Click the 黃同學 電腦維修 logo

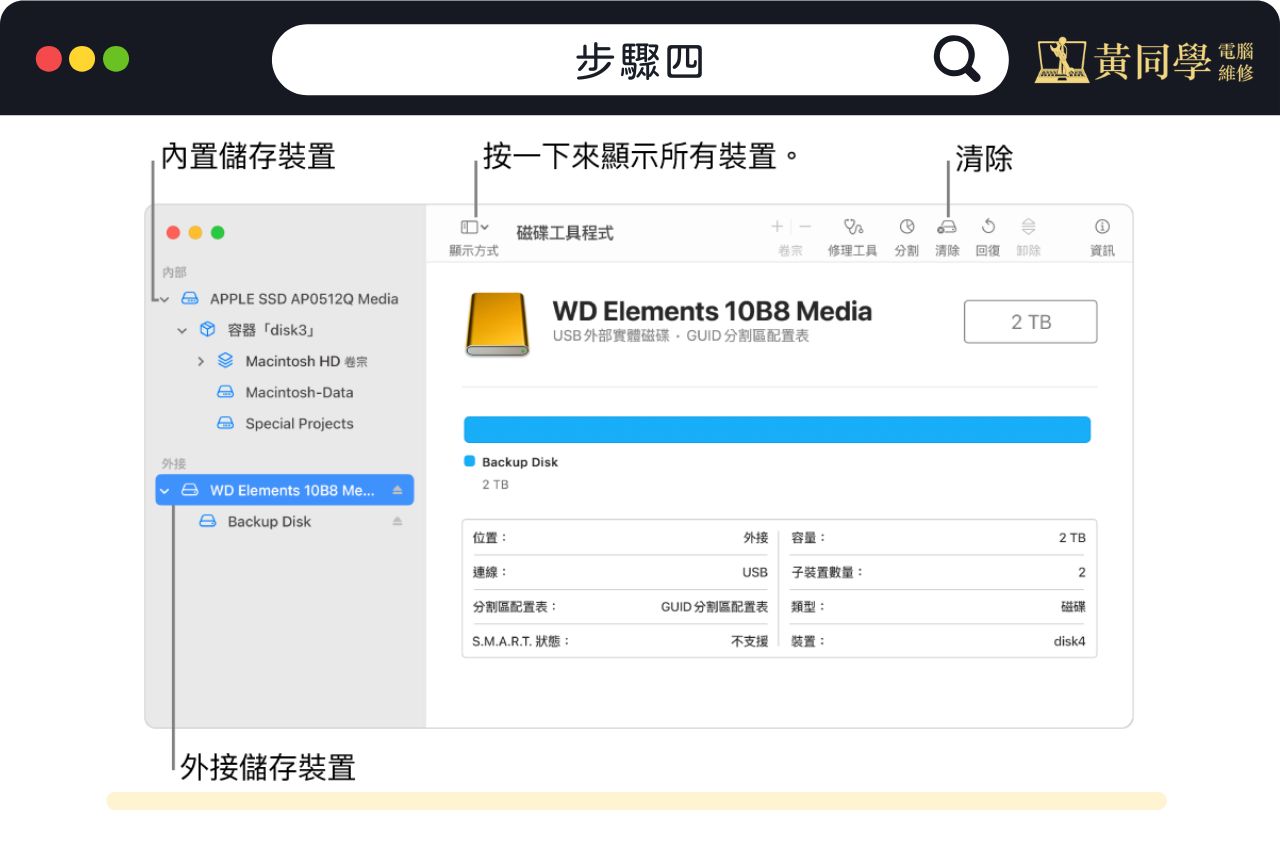(x=1144, y=61)
